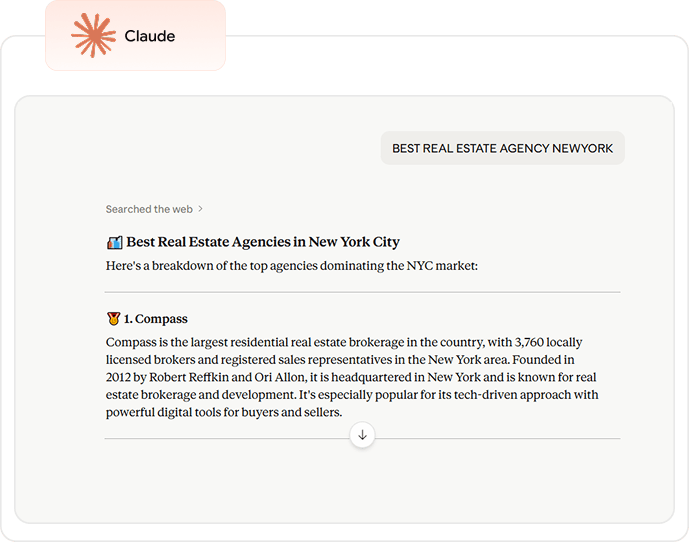
Task: Select the 1. Compass section title
Action: (155, 319)
